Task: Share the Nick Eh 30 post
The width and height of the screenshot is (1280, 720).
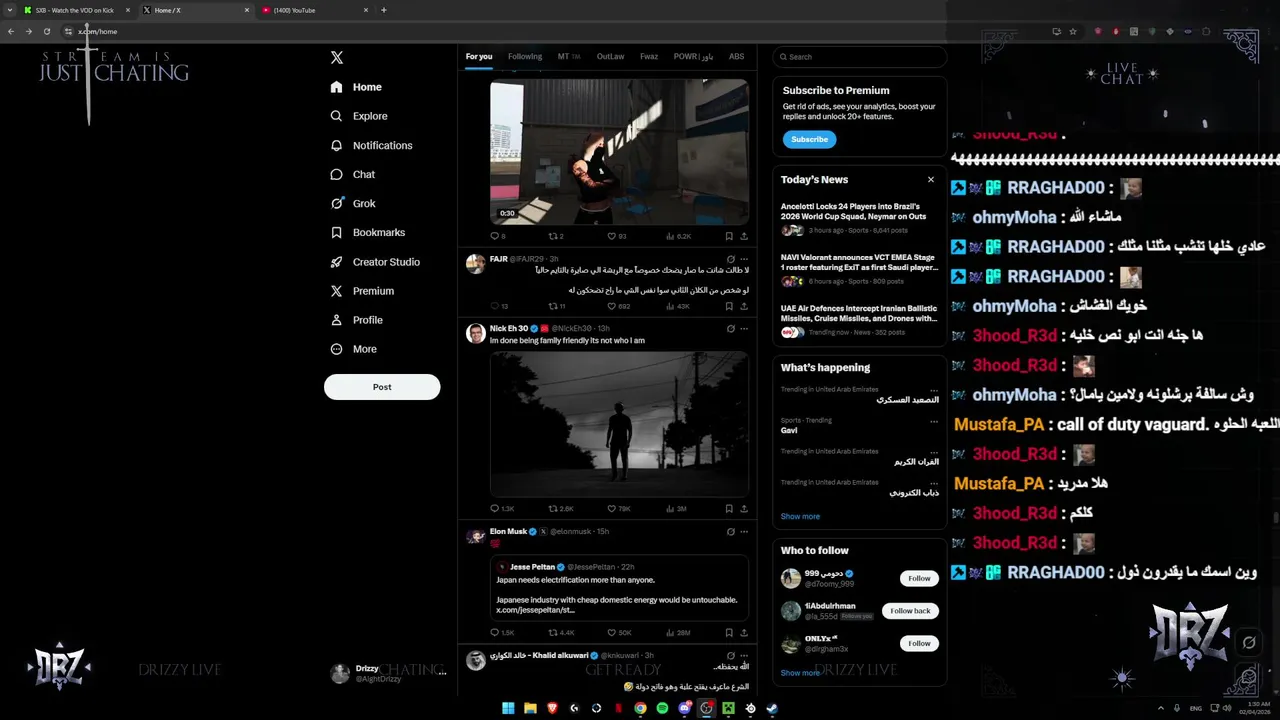Action: [744, 509]
